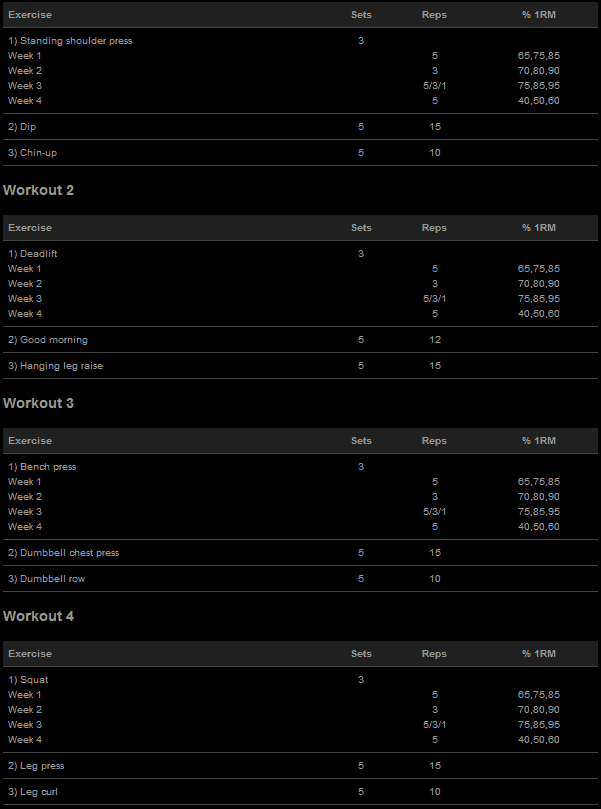The width and height of the screenshot is (601, 809).
Task: Click Week 3 under Deadlift
Action: (25, 299)
